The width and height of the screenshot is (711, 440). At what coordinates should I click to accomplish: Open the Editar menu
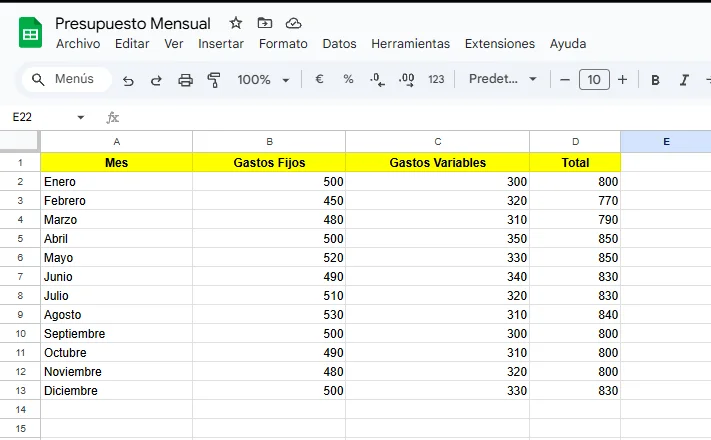tap(132, 44)
